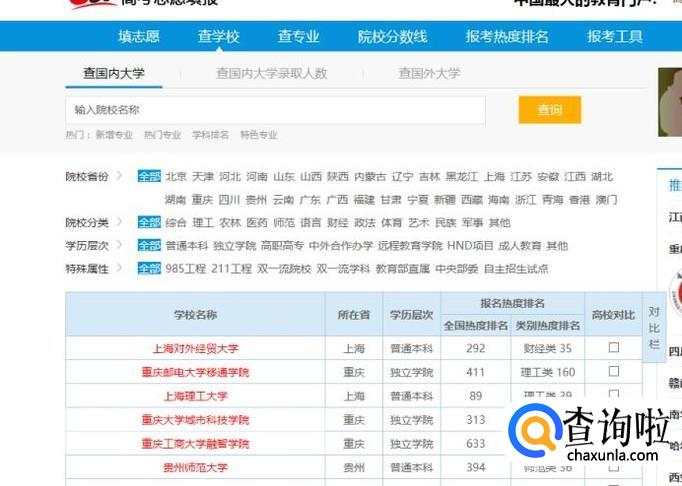Open the 院校分数线 navigation tab
The image size is (682, 486).
click(392, 37)
